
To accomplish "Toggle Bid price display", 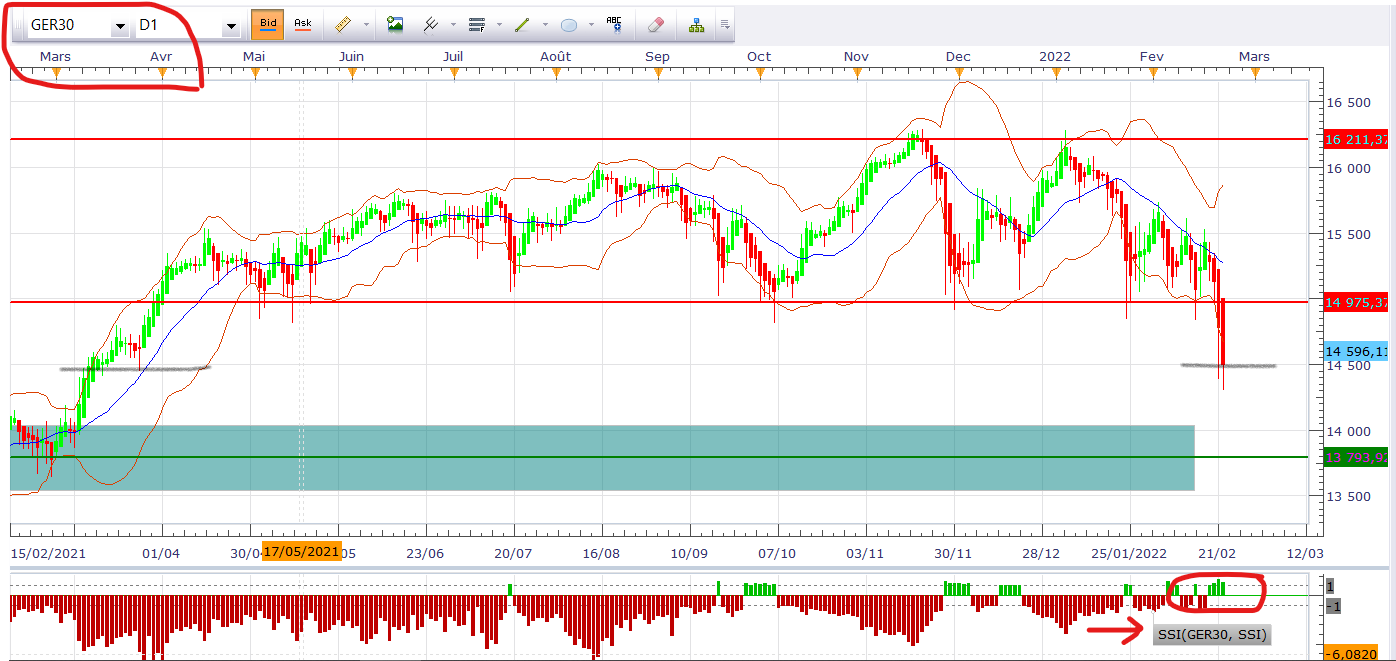I will 267,25.
